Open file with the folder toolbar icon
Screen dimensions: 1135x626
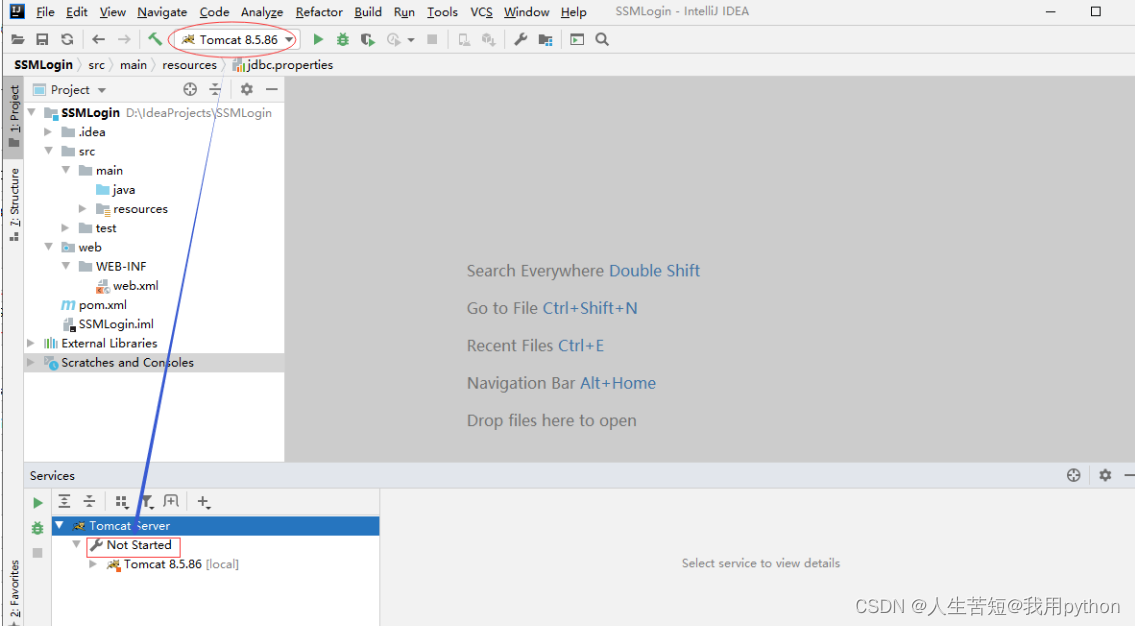click(17, 40)
